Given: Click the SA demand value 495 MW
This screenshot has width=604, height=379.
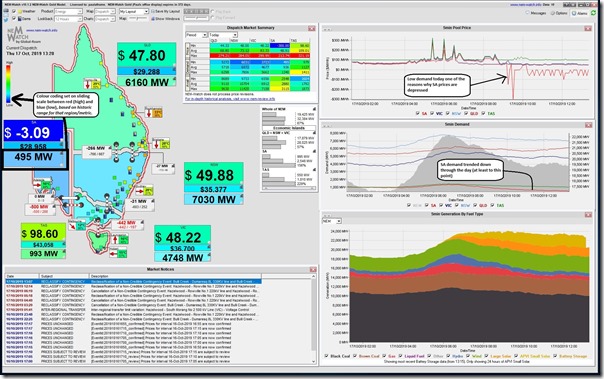Looking at the screenshot, I should pyautogui.click(x=34, y=157).
